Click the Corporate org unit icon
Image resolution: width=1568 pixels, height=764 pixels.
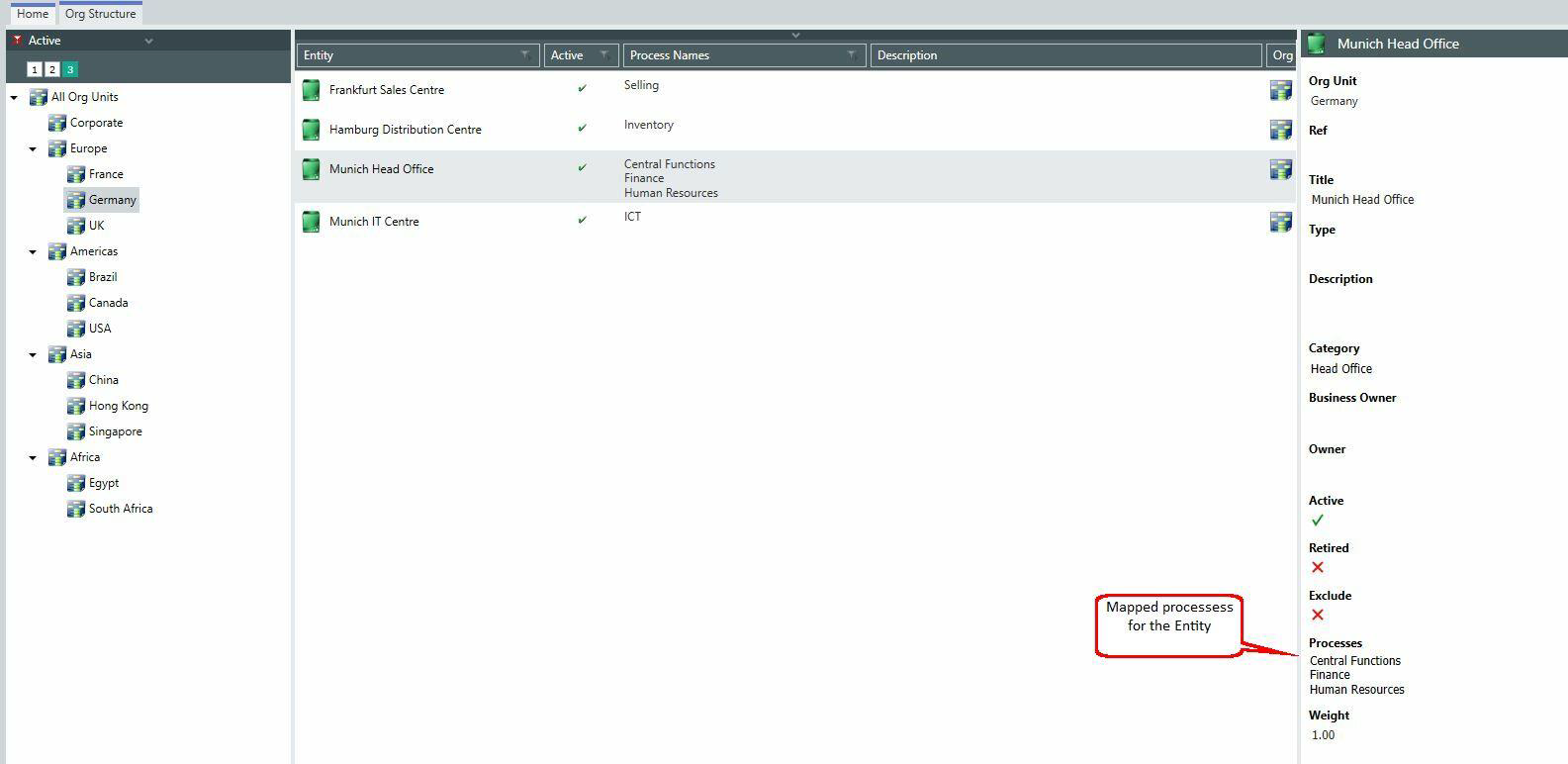57,123
